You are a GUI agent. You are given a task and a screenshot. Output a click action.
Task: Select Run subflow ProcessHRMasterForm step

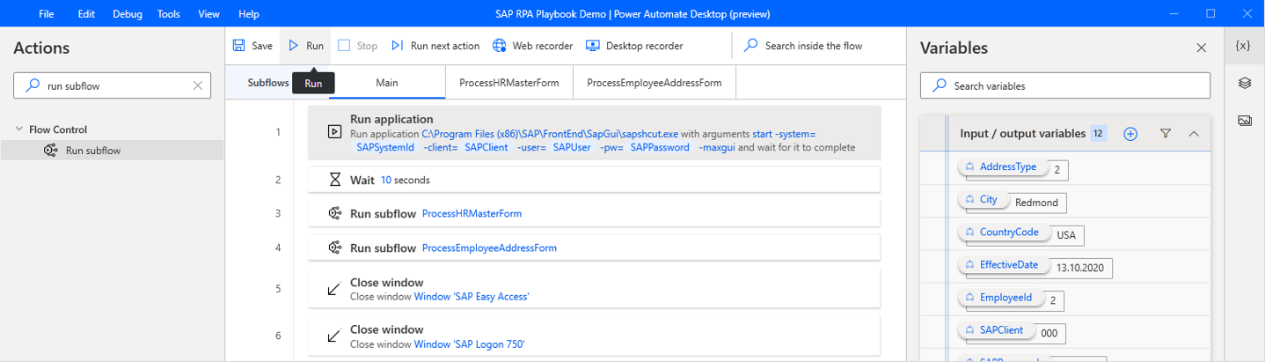point(594,213)
